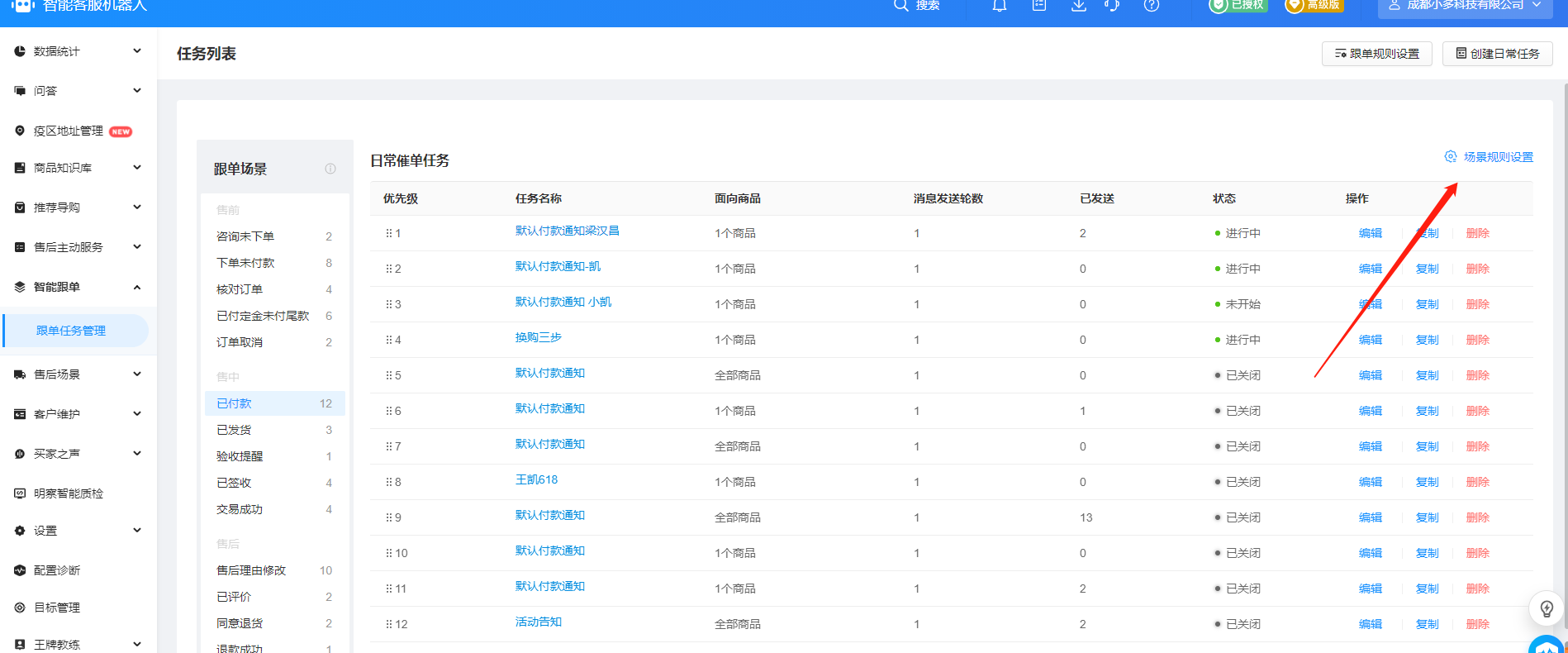Expand the 商品知识库 menu chevron
Viewport: 1568px width, 653px height.
[137, 168]
